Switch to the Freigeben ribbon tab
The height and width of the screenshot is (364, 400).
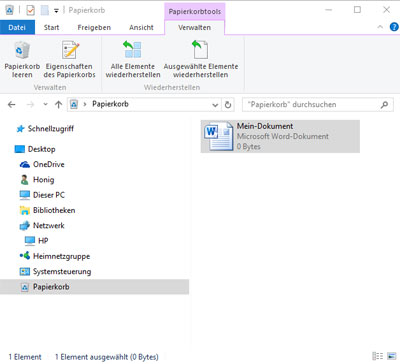pos(94,28)
